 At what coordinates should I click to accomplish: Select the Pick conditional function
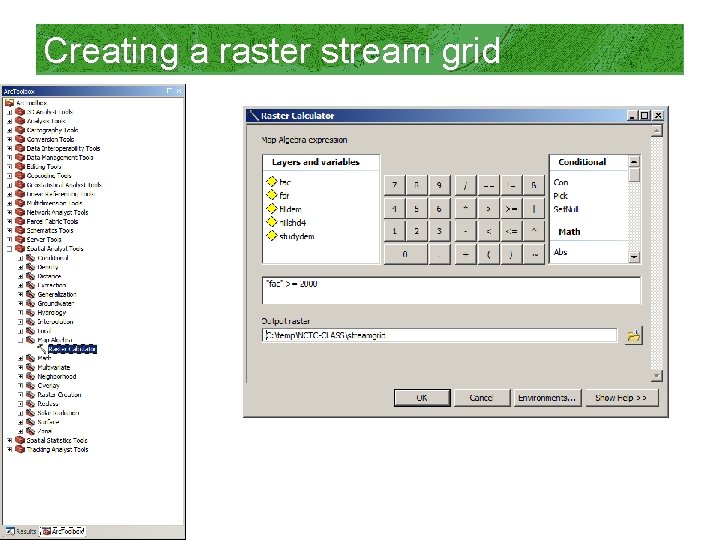pos(561,196)
